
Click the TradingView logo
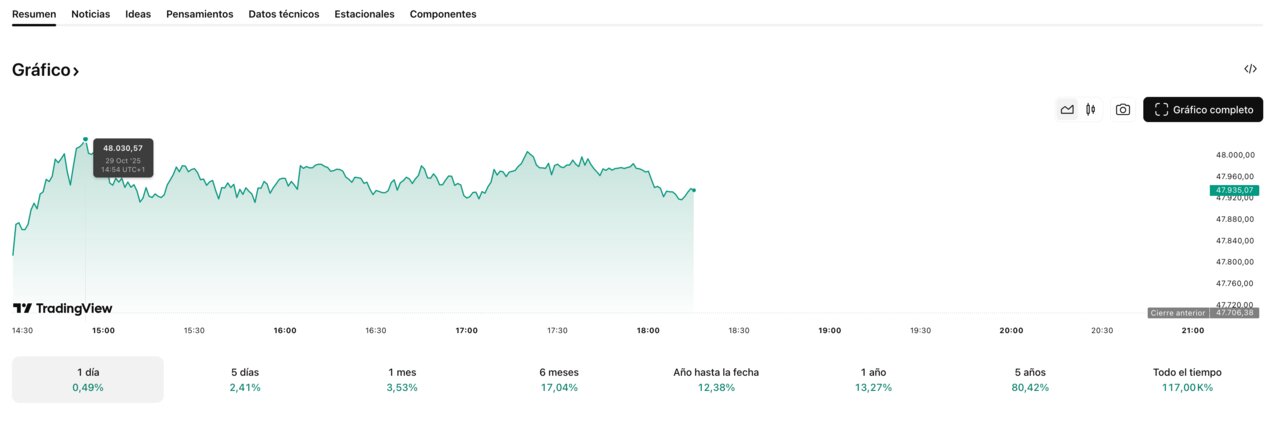[x=62, y=308]
